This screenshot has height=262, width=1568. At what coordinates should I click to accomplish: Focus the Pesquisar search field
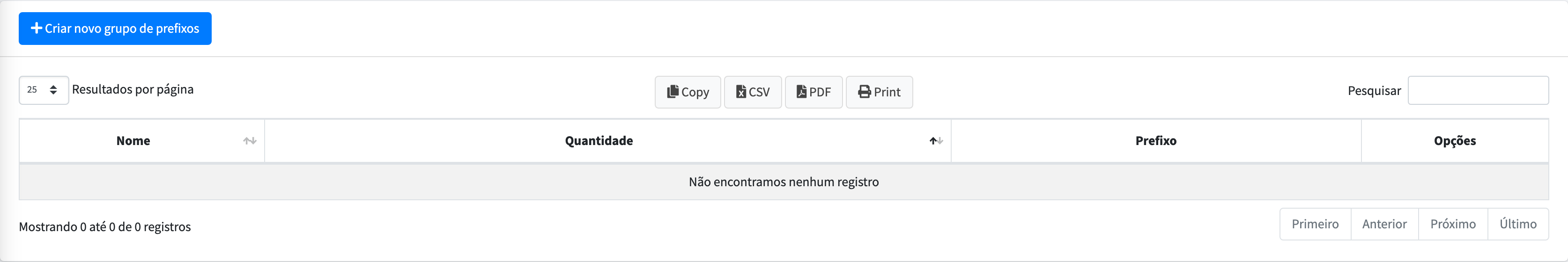tap(1479, 90)
